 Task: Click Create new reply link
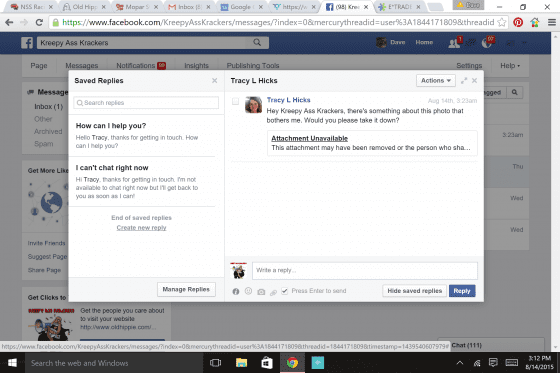pos(141,228)
